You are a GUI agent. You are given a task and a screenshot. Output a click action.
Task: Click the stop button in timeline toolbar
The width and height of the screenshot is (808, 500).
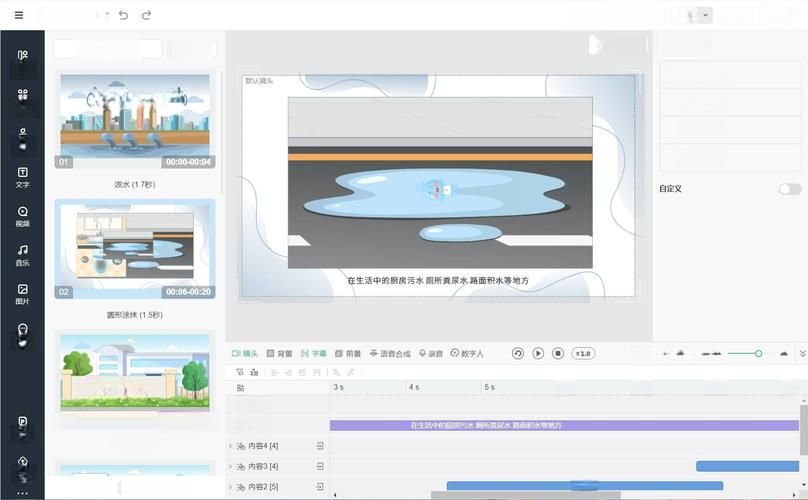[558, 353]
